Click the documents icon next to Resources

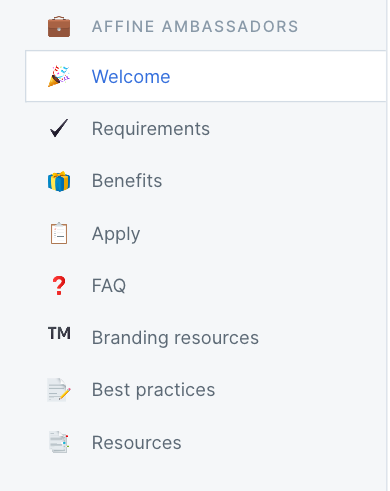click(59, 442)
